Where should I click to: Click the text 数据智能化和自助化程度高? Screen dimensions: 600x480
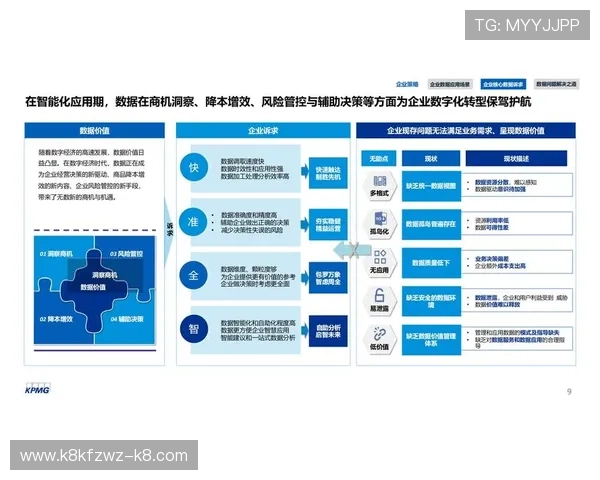pyautogui.click(x=258, y=323)
